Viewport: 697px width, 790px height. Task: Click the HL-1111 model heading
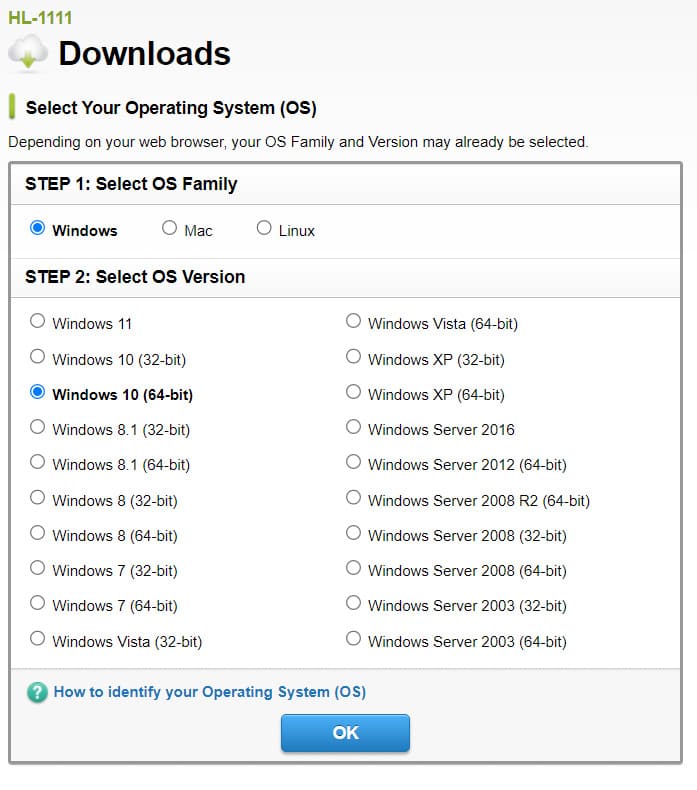(x=40, y=18)
